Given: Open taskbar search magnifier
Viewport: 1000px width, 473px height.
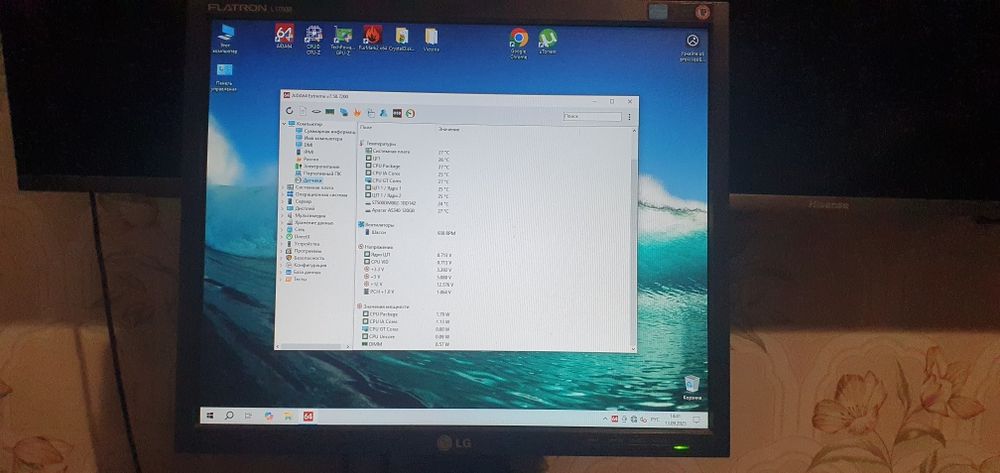Looking at the screenshot, I should [x=229, y=416].
